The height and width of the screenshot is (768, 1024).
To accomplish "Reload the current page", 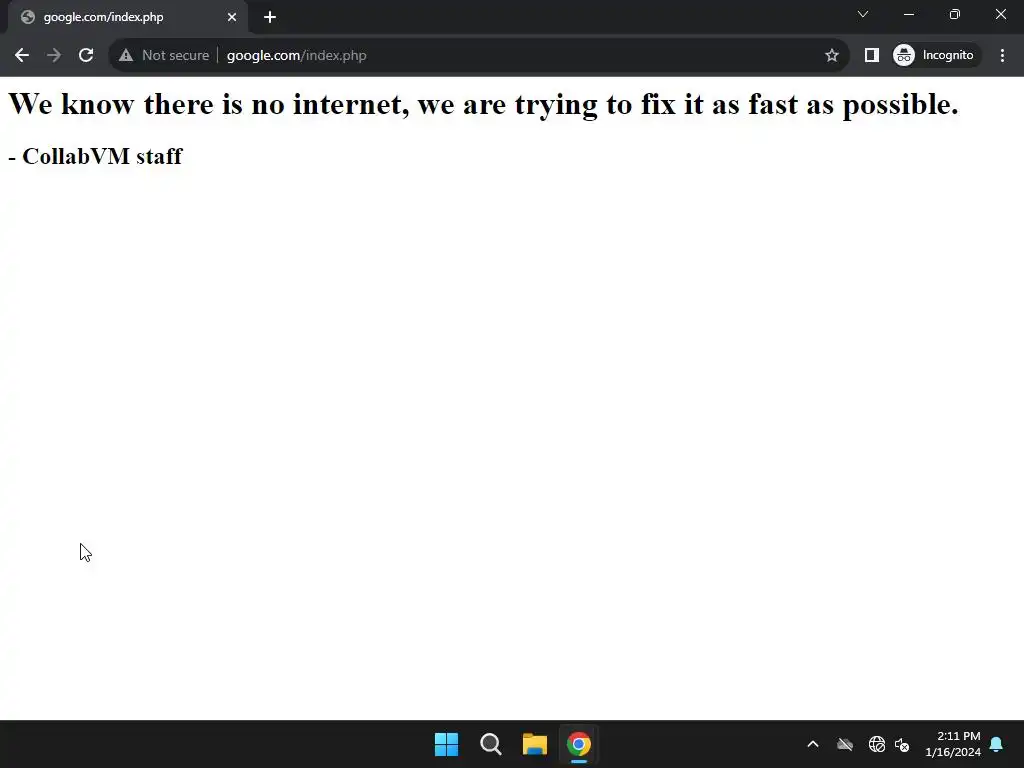I will pyautogui.click(x=86, y=56).
